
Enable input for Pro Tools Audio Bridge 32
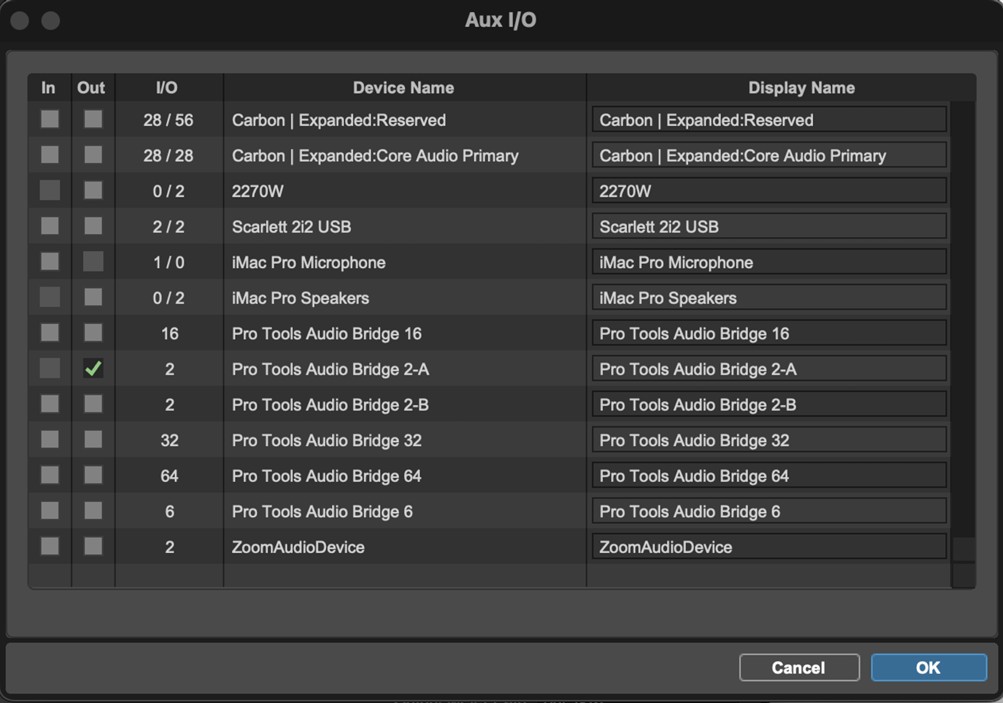[48, 440]
